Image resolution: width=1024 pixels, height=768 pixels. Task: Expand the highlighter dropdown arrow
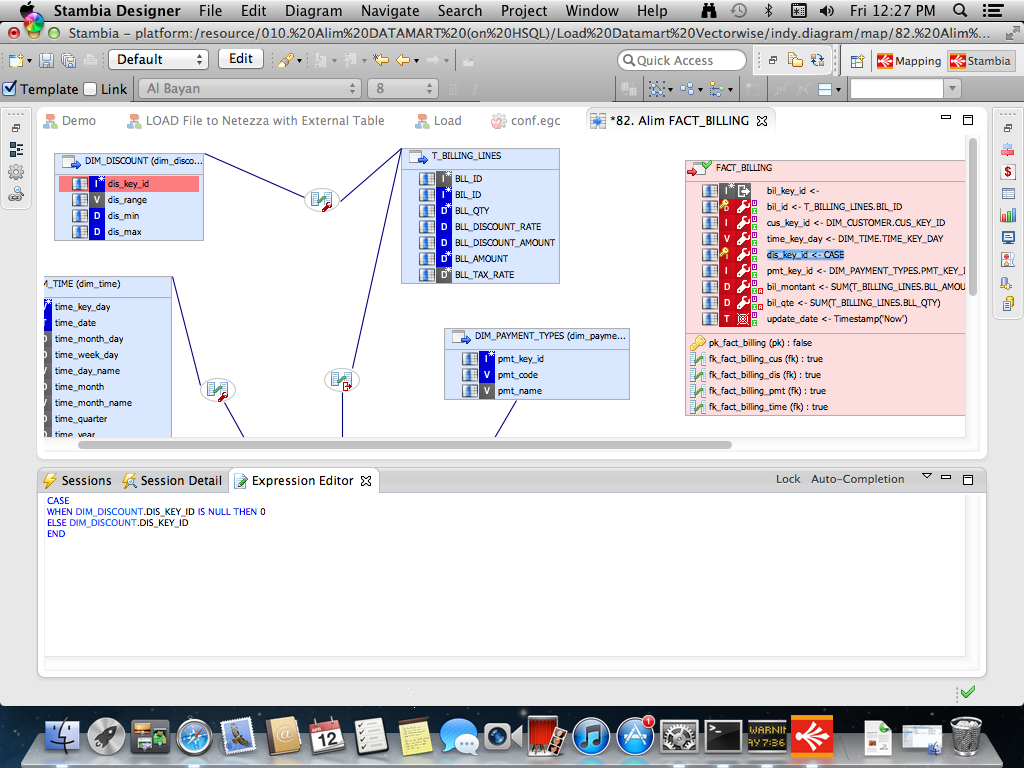[x=299, y=61]
